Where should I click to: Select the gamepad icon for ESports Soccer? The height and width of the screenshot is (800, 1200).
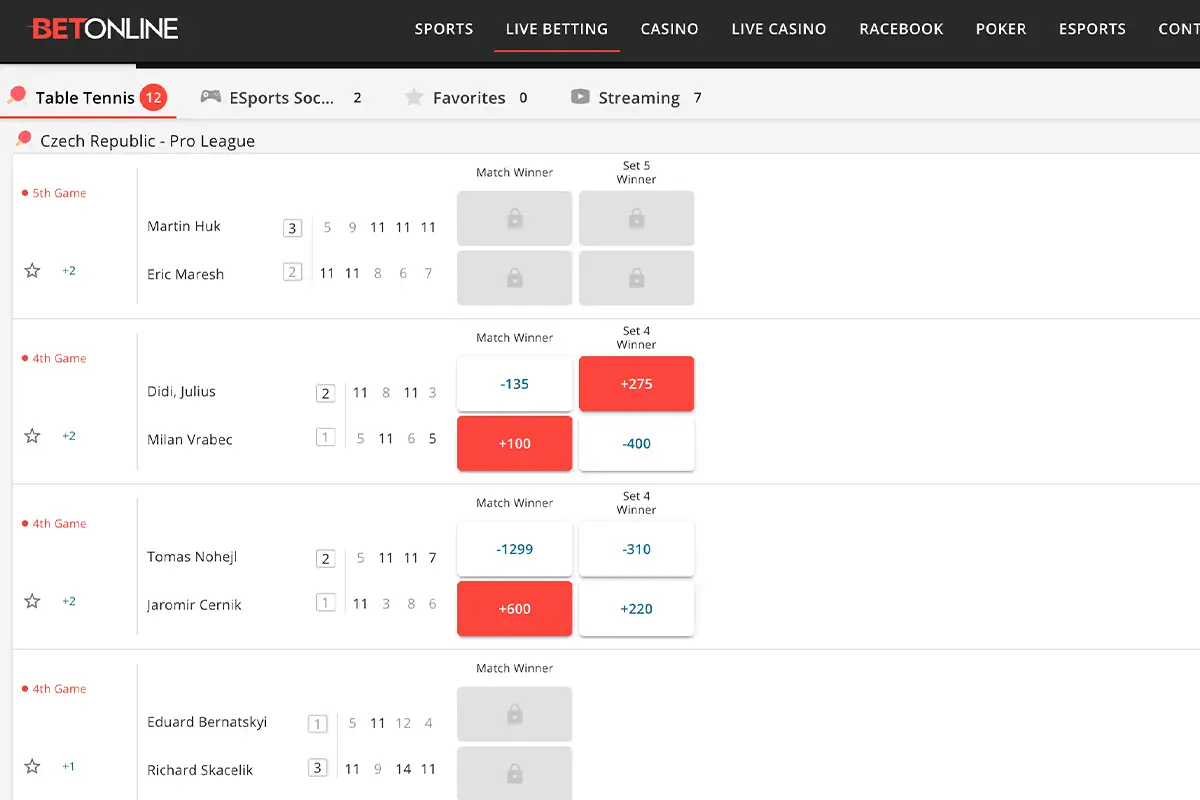point(210,97)
